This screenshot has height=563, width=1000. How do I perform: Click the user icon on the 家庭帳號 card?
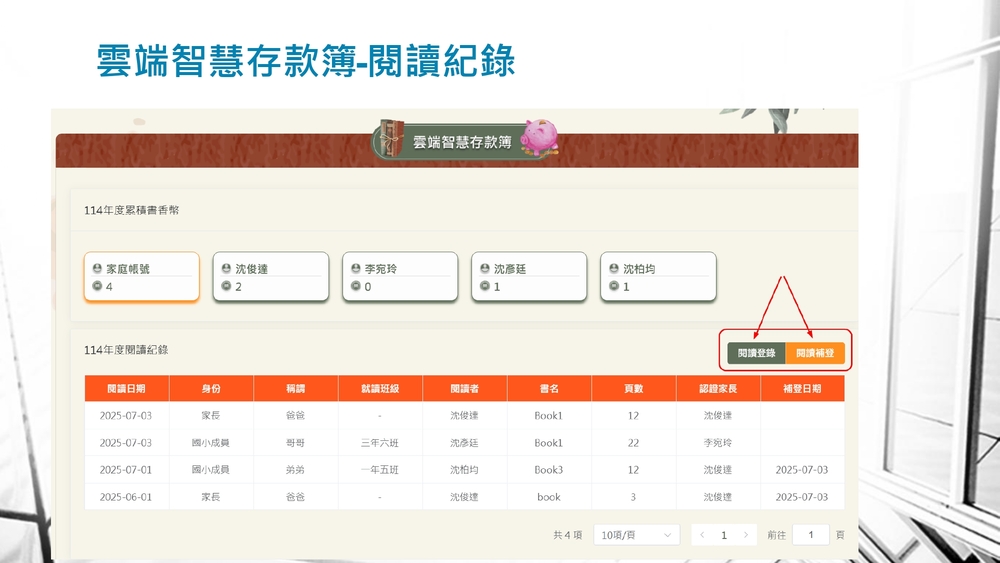(97, 269)
